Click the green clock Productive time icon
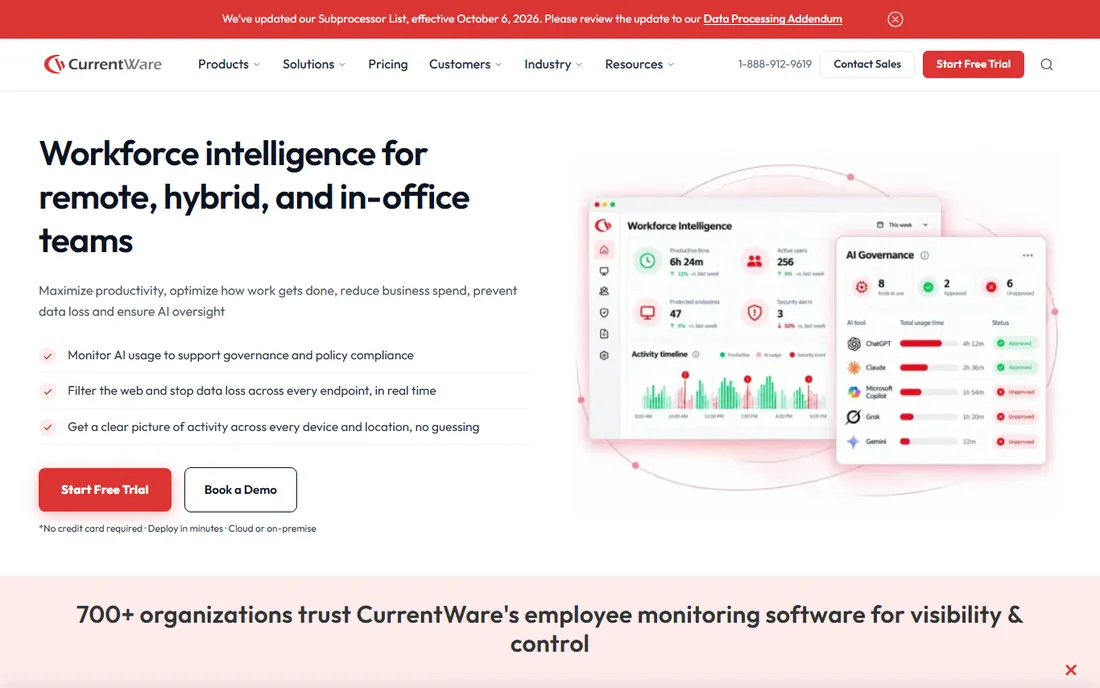This screenshot has height=688, width=1100. point(647,261)
